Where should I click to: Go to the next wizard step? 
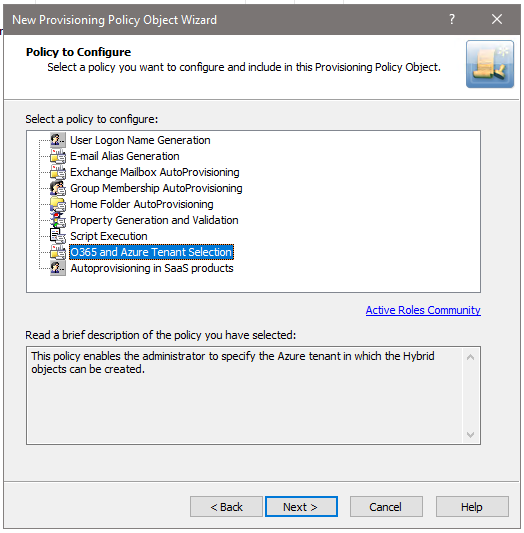pos(301,506)
